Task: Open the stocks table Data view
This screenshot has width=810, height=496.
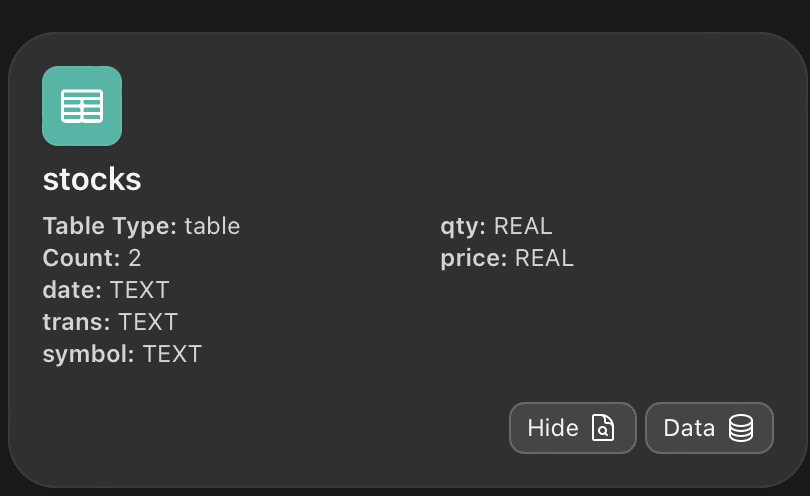Action: [x=709, y=428]
